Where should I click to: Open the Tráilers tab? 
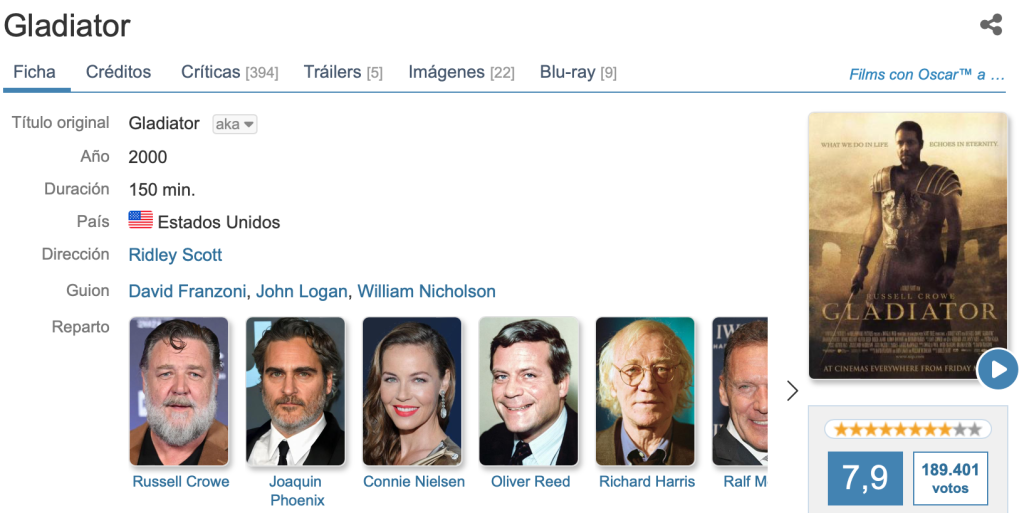[343, 72]
